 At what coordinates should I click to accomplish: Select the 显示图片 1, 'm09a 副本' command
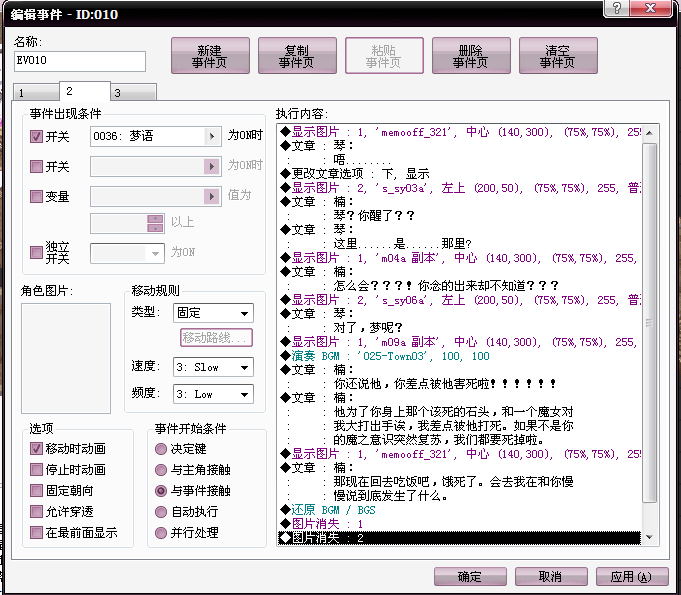pos(459,342)
